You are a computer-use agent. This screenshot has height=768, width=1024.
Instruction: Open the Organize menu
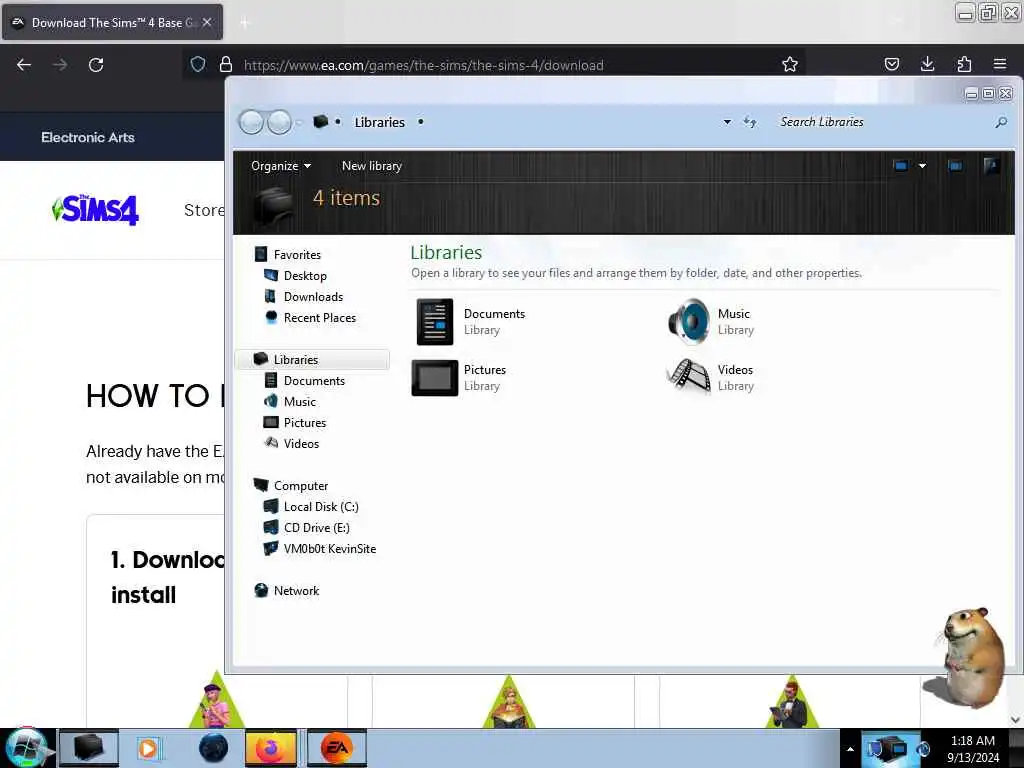pyautogui.click(x=281, y=166)
